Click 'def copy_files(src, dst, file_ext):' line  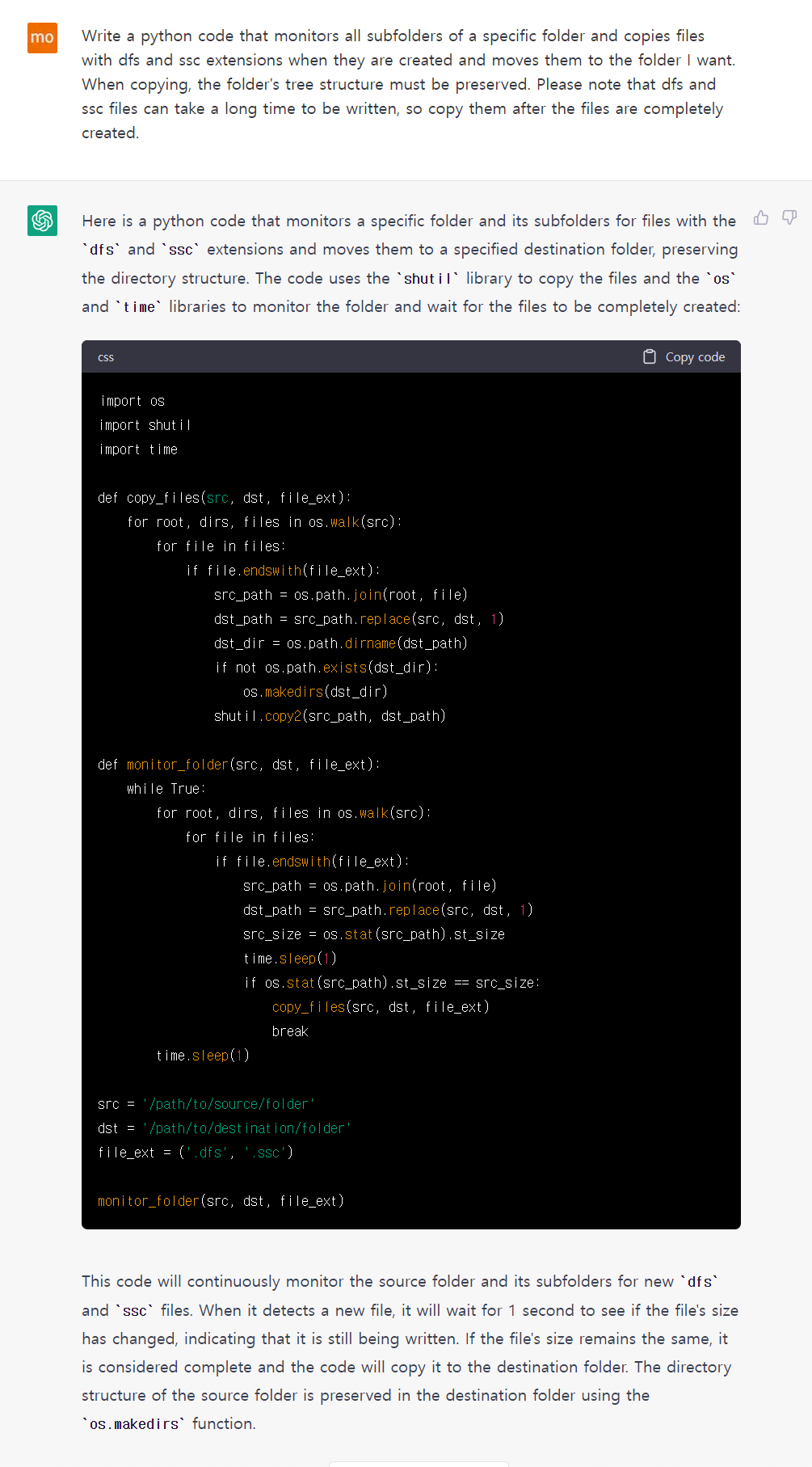pos(225,498)
